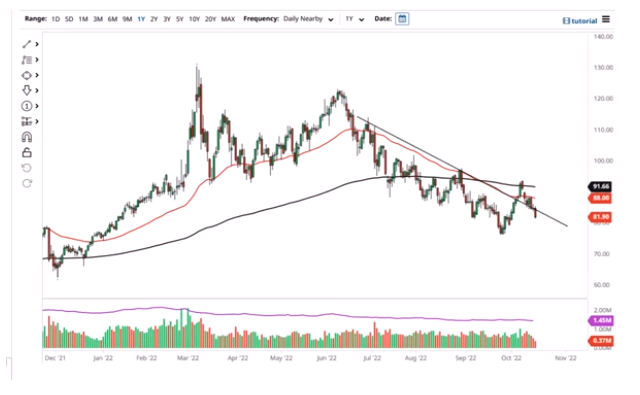
Task: Click the 120.00 price axis label
Action: pos(603,99)
